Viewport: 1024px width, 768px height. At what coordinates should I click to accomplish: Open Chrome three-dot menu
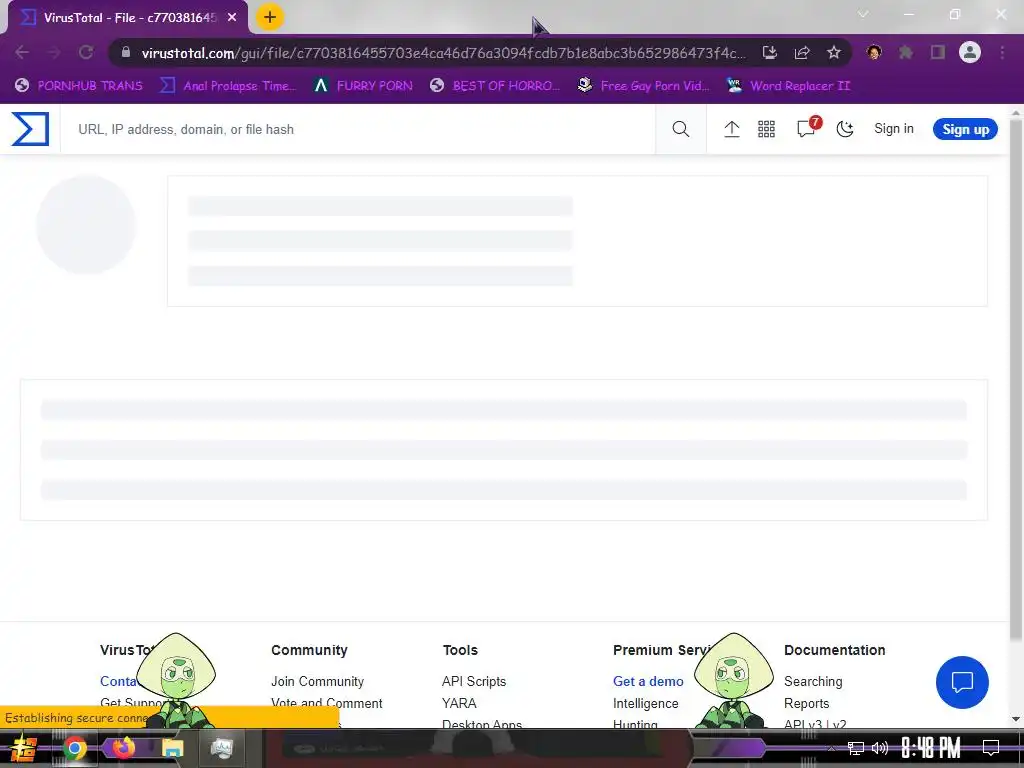1002,52
